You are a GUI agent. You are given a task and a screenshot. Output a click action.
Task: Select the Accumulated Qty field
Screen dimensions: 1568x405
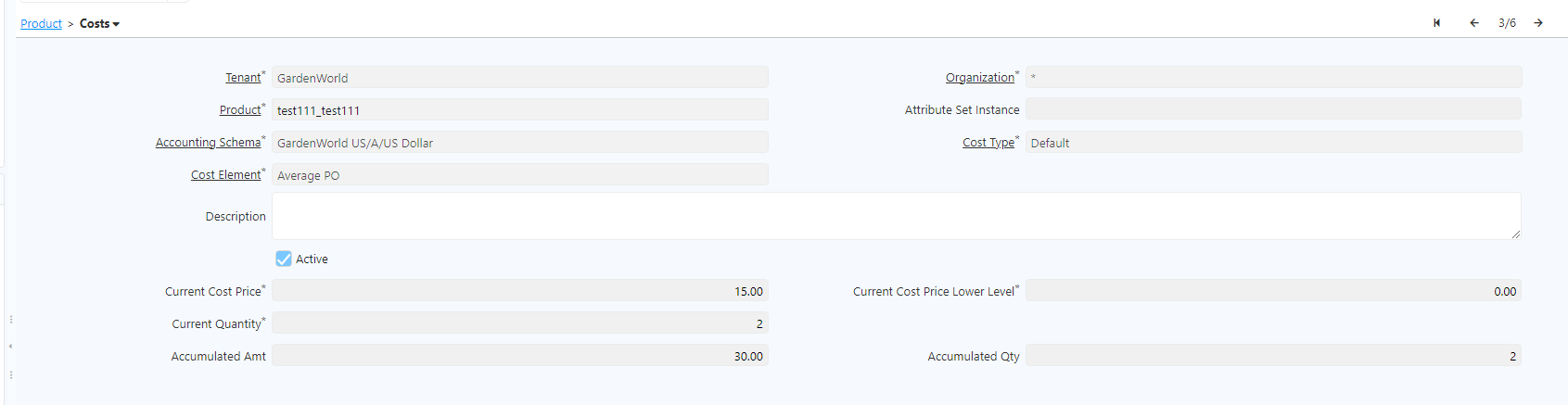(1273, 356)
